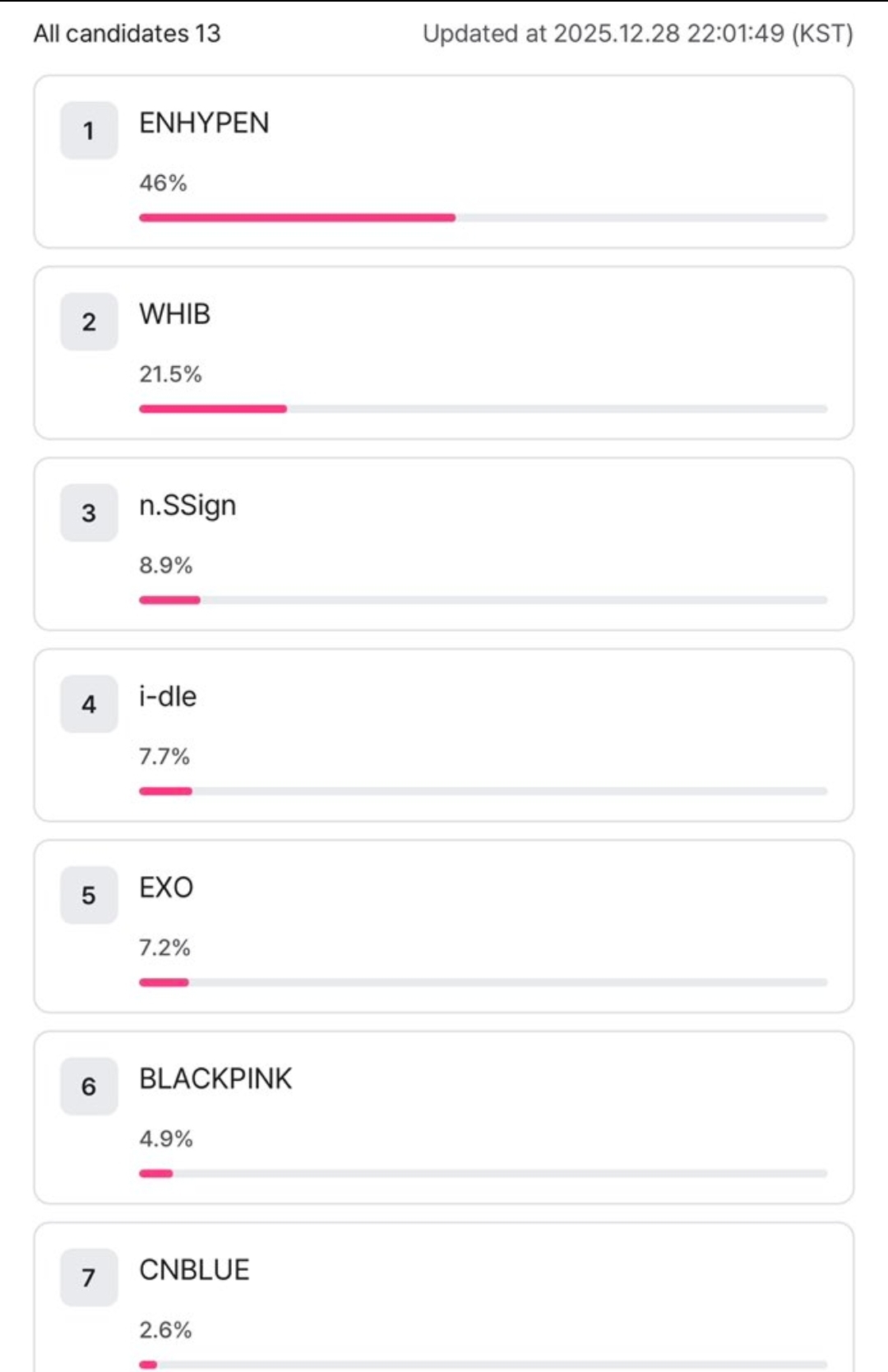Viewport: 888px width, 1372px height.
Task: Click the rank 2 number badge
Action: 89,322
